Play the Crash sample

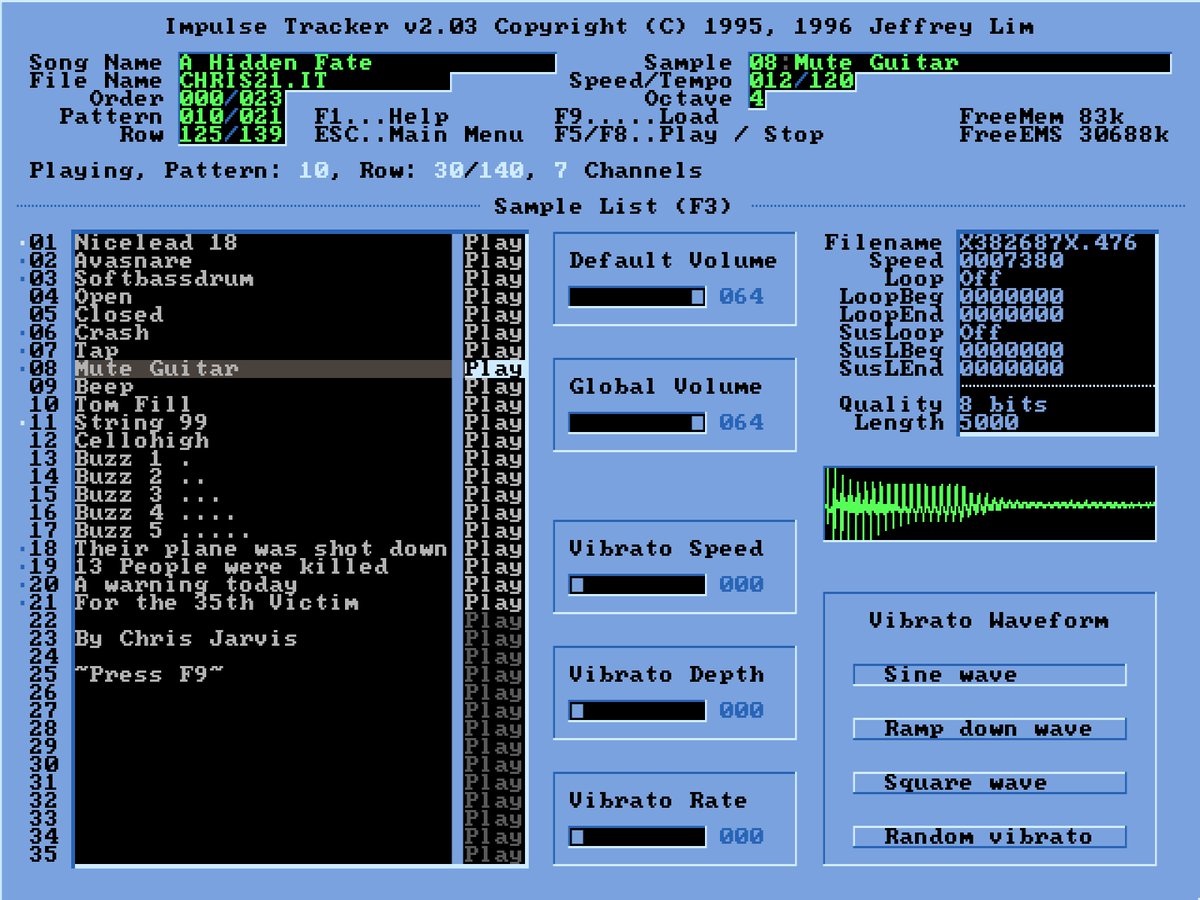pyautogui.click(x=493, y=333)
